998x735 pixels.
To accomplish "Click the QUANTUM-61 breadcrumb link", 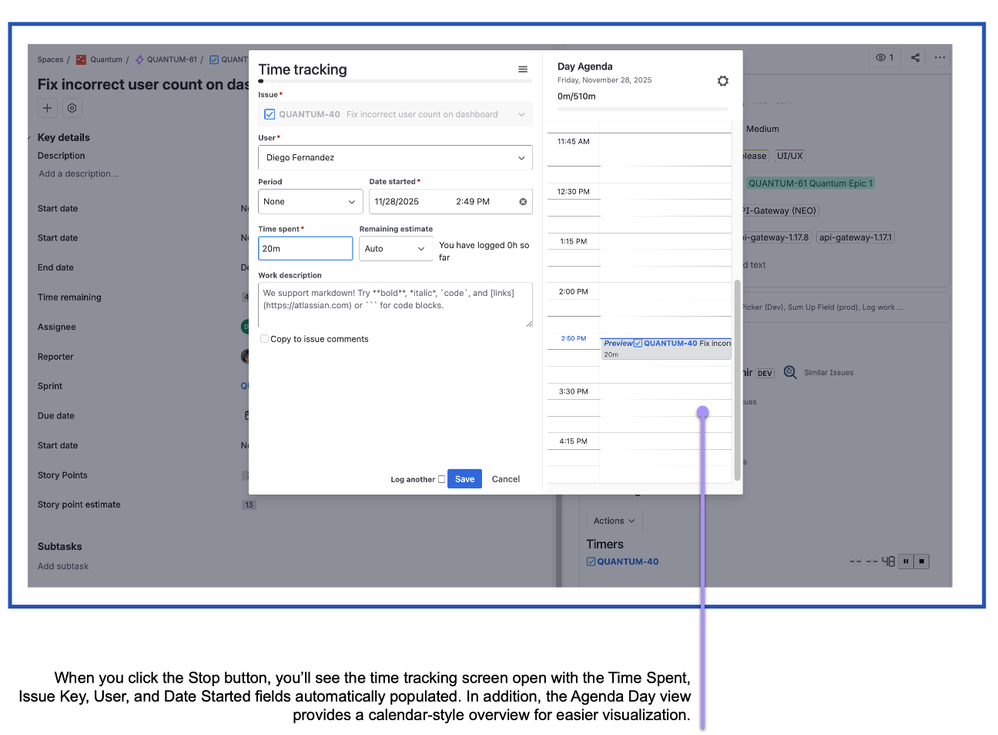I will [172, 60].
